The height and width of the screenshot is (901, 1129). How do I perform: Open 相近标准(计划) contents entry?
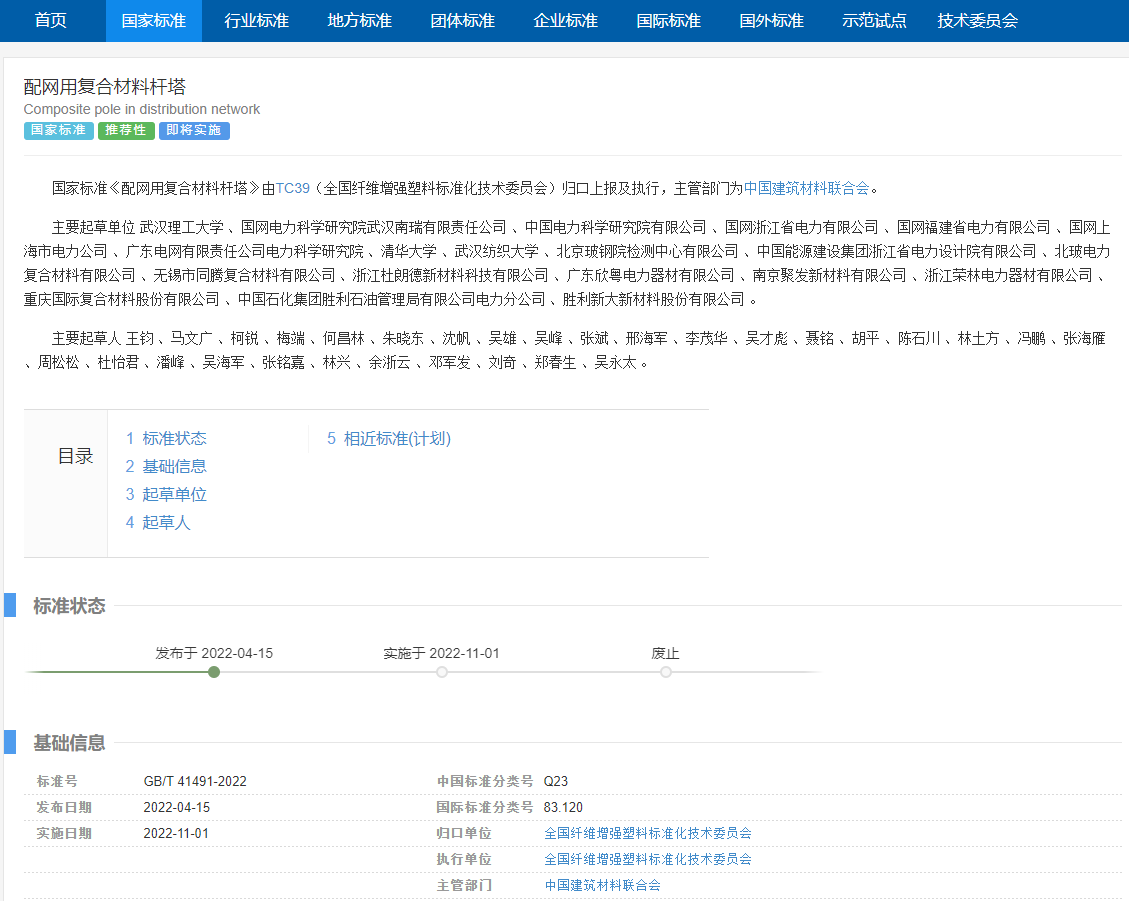pos(389,438)
